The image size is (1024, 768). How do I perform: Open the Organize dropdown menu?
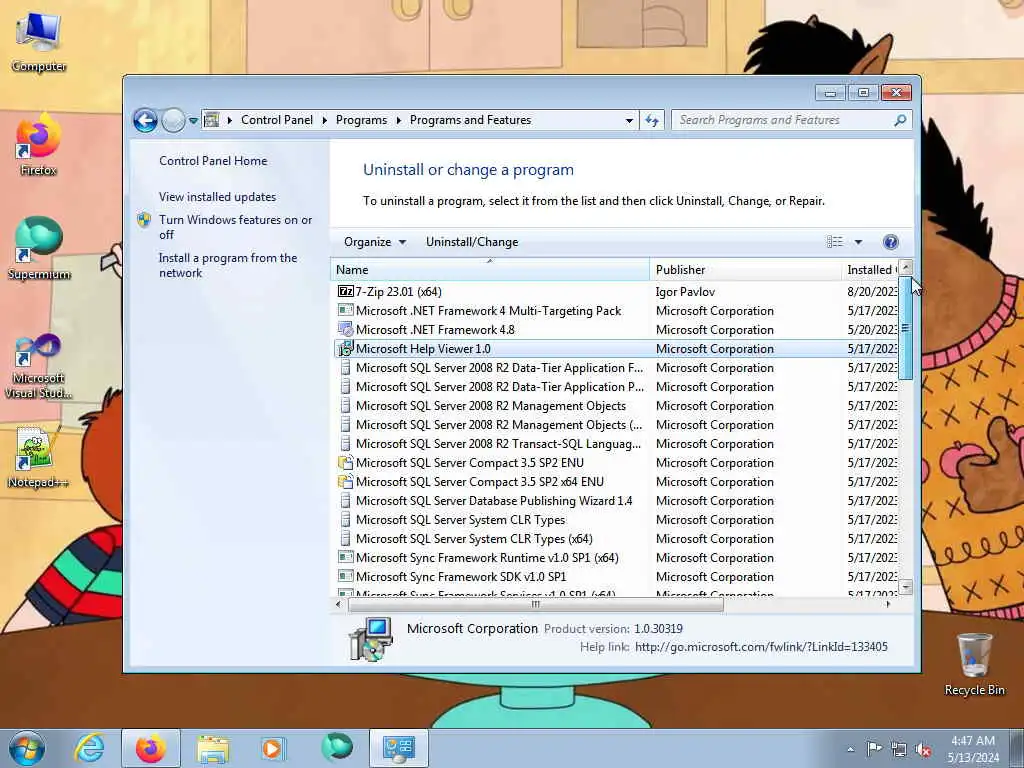pos(375,242)
